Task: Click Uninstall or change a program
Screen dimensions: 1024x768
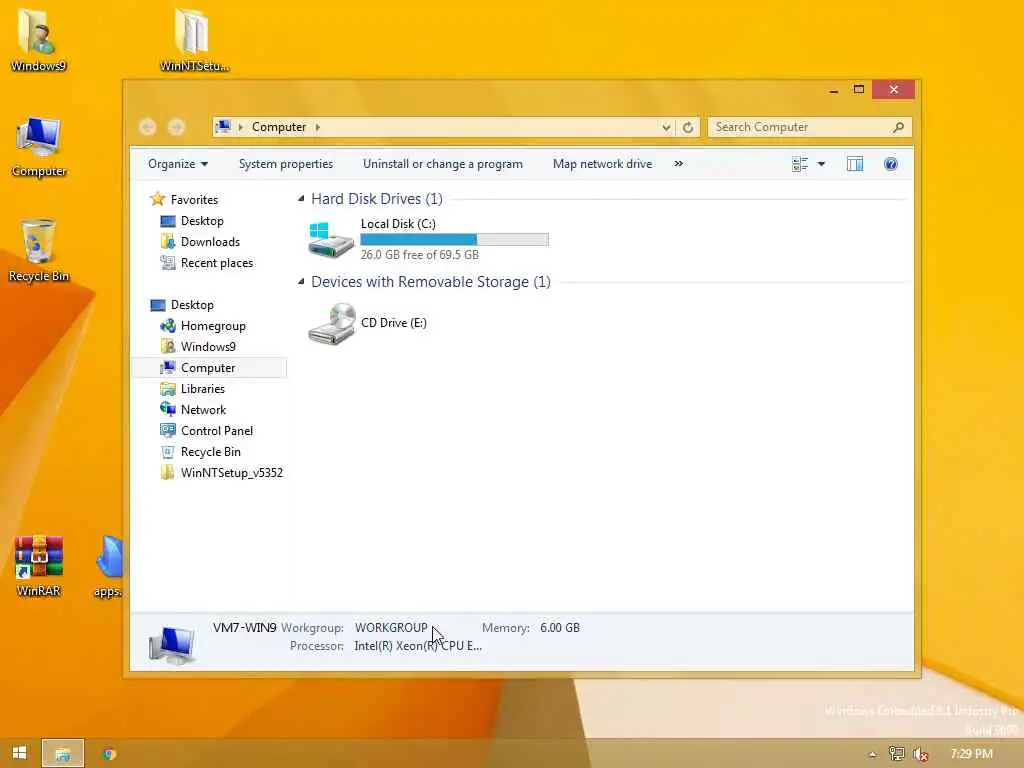Action: point(443,164)
